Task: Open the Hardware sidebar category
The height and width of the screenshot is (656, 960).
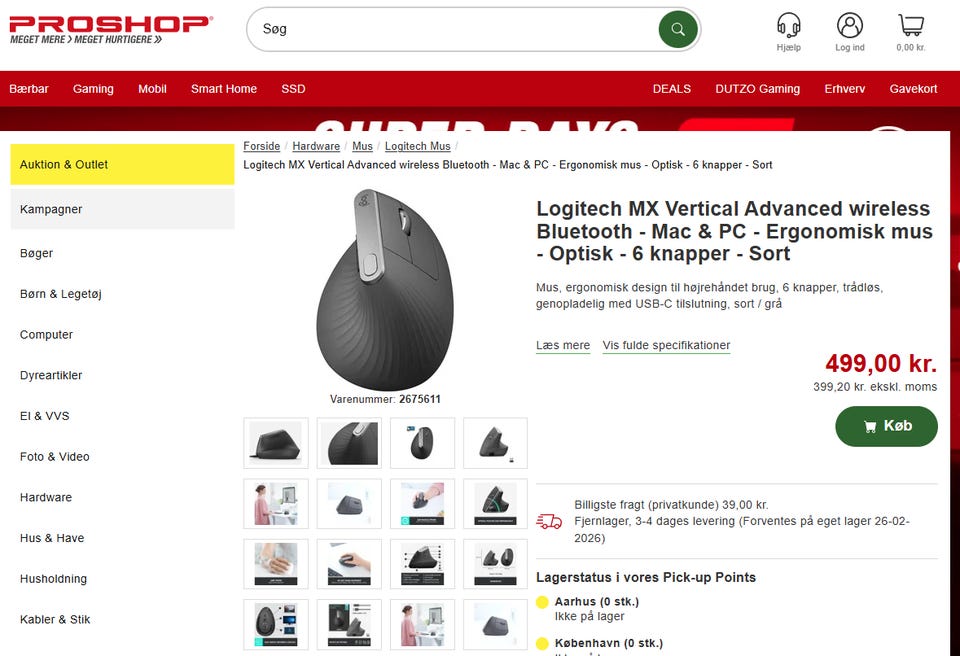Action: 46,497
